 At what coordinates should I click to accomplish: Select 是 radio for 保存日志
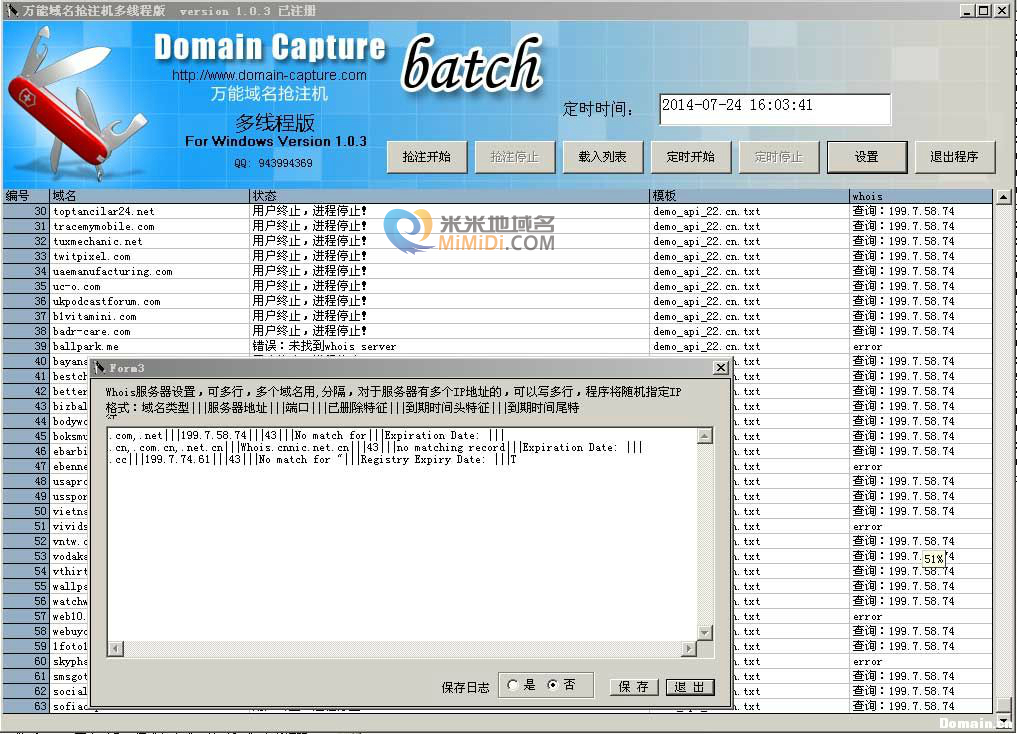(513, 685)
